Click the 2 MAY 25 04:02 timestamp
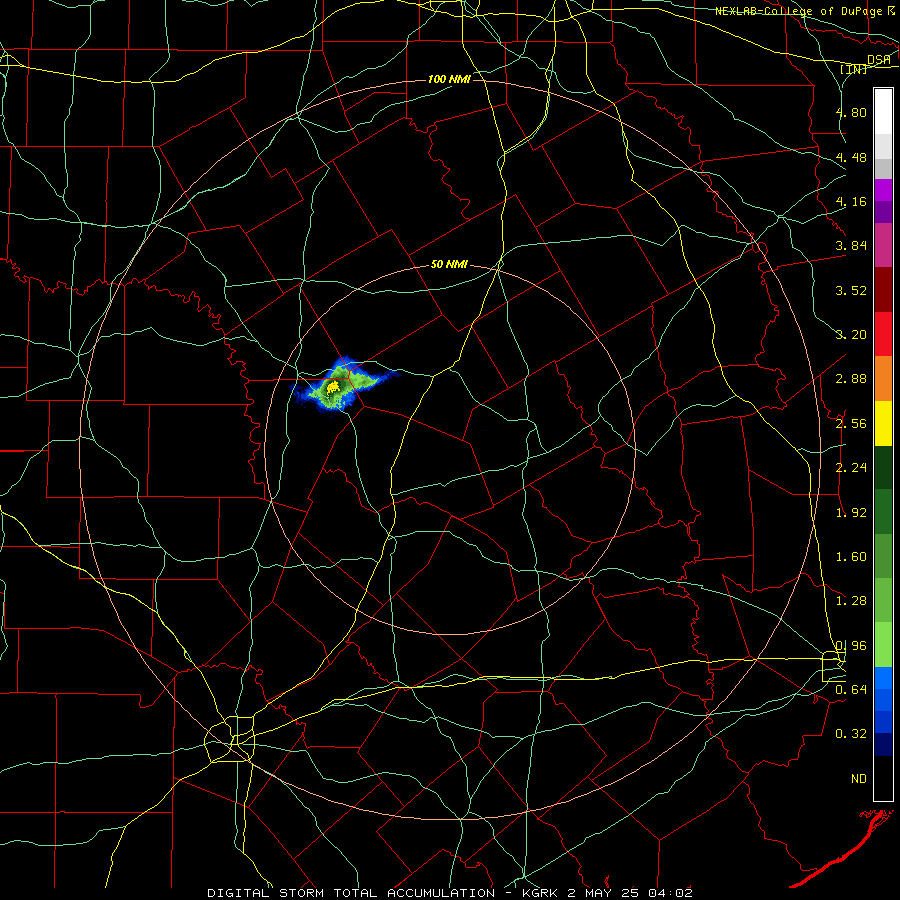The height and width of the screenshot is (900, 900). (x=630, y=893)
